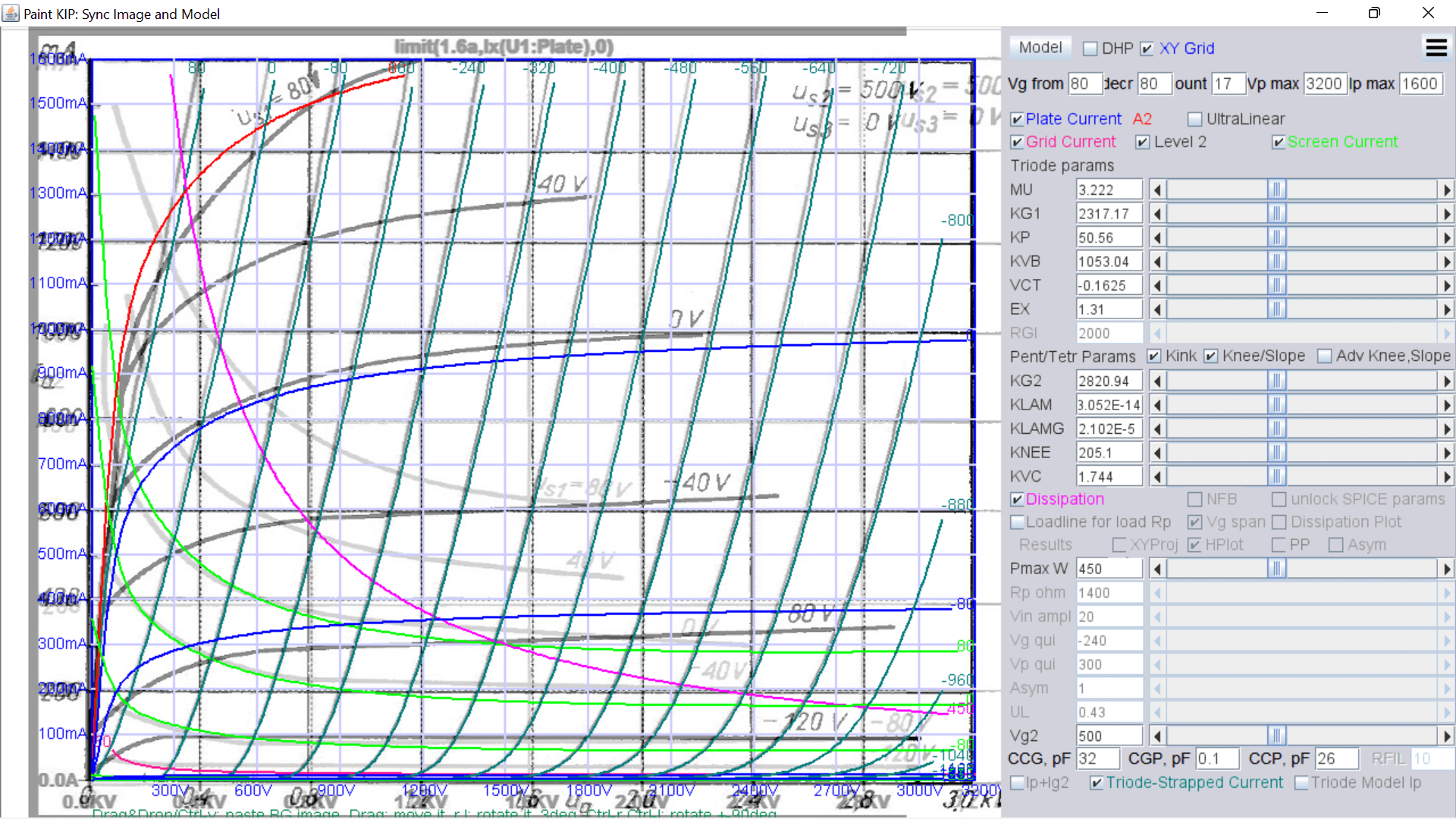The height and width of the screenshot is (819, 1456).
Task: Disable the Grid Current checkbox
Action: pyautogui.click(x=1018, y=142)
